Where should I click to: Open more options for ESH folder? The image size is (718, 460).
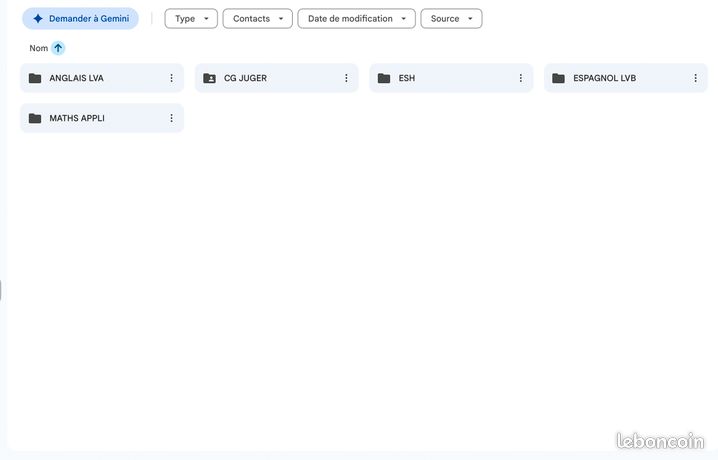(x=521, y=78)
